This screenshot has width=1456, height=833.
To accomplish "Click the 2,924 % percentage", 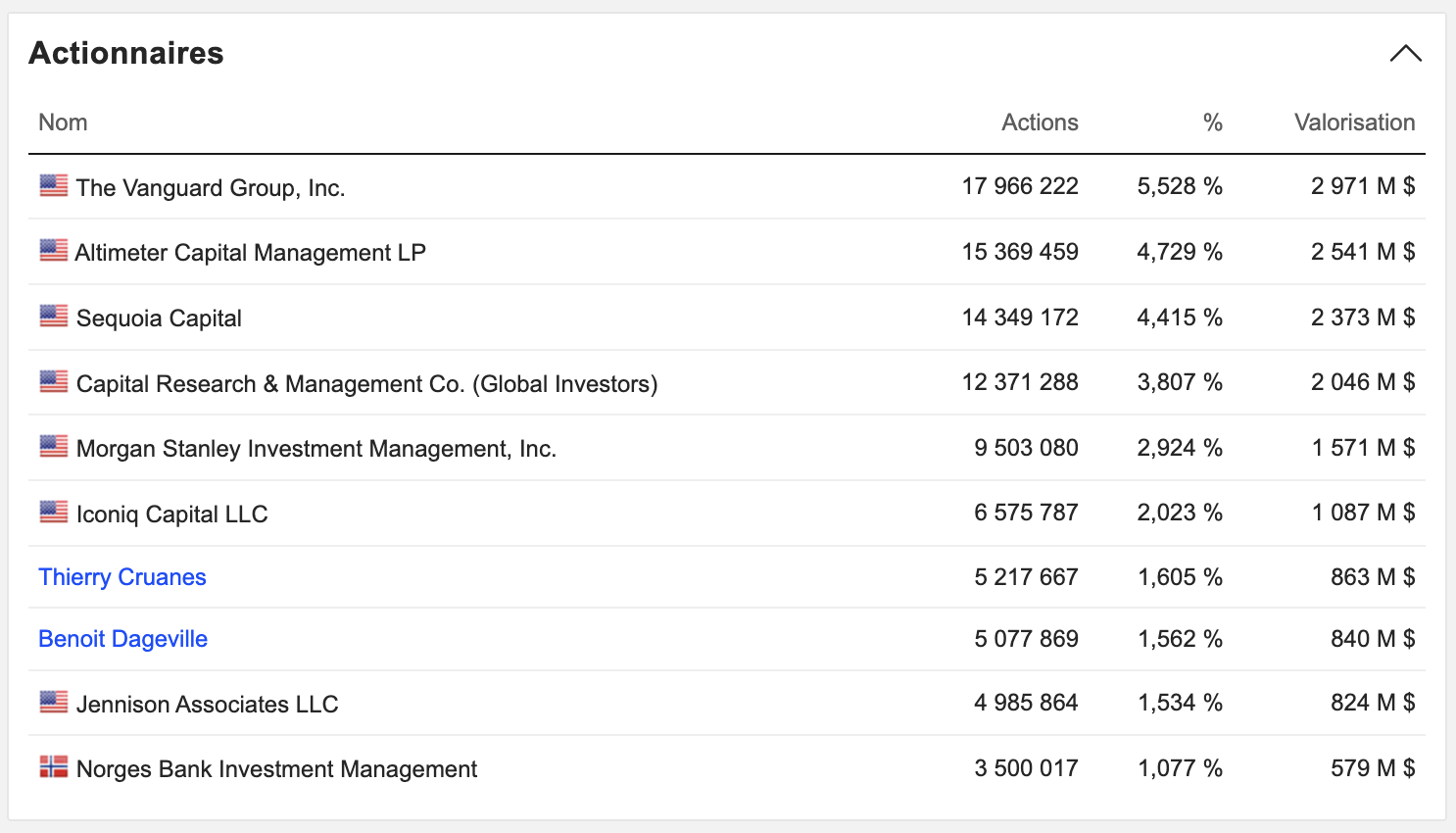I will click(1180, 448).
